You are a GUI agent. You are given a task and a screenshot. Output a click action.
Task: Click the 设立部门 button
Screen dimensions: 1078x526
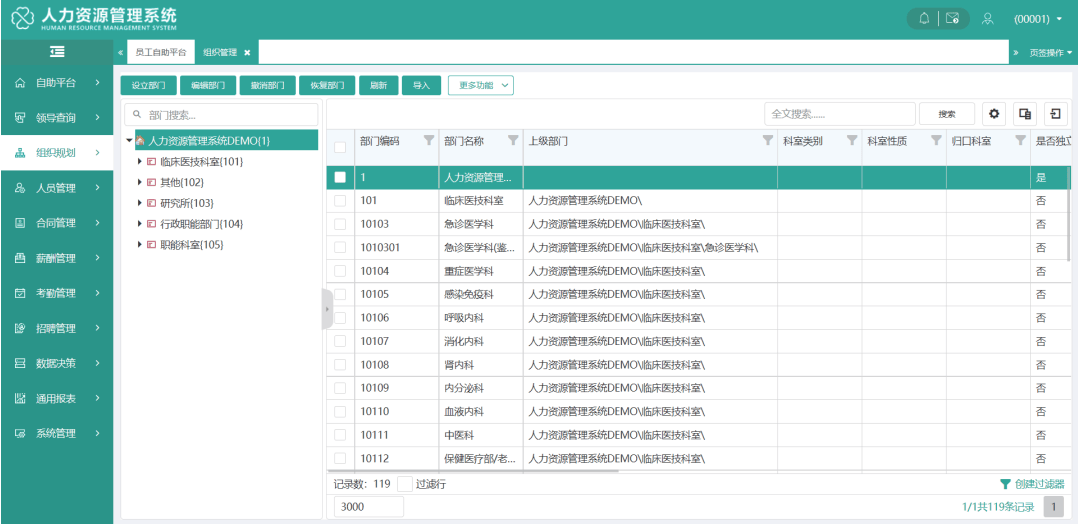tap(148, 85)
